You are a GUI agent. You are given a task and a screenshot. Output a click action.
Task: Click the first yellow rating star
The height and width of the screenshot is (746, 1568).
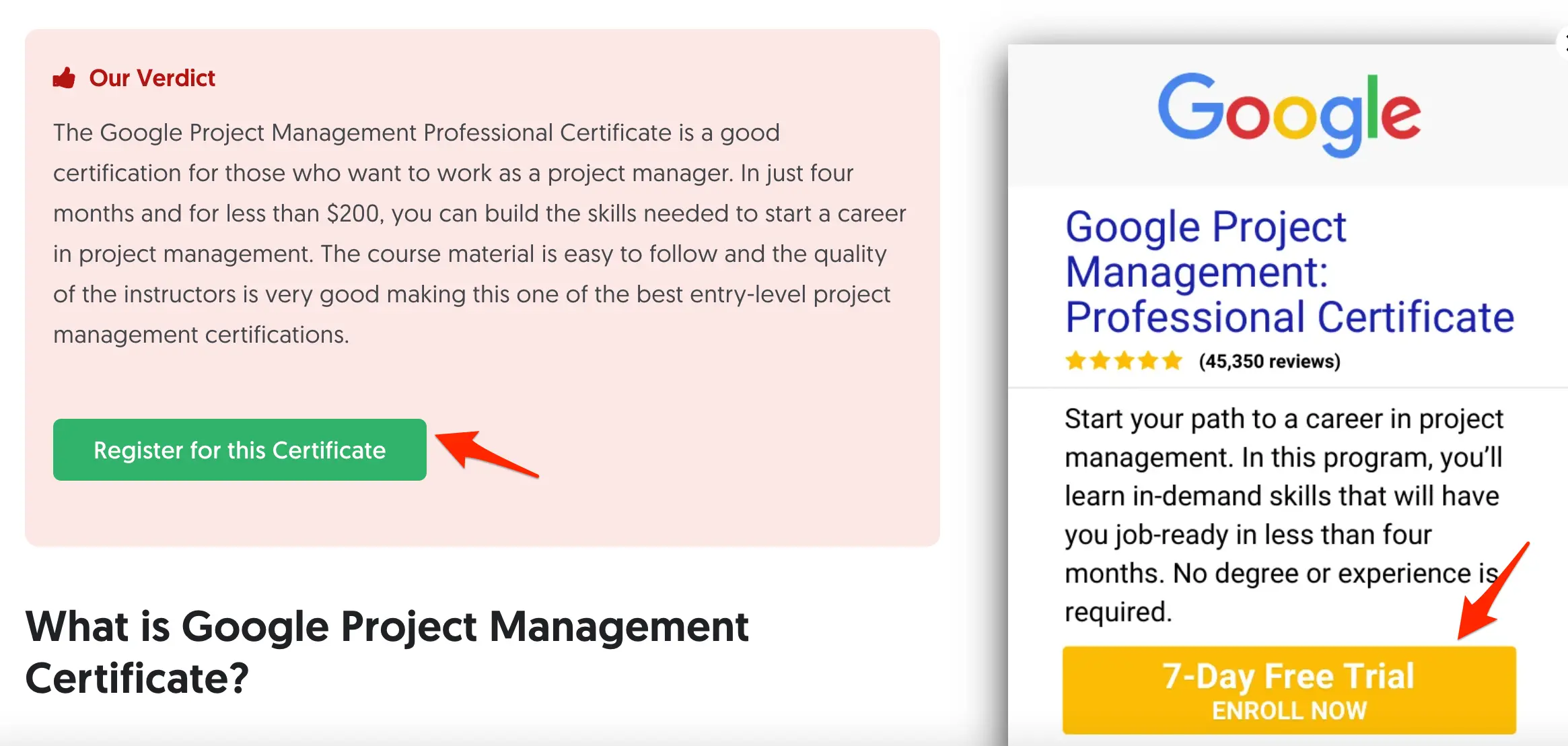coord(1075,361)
